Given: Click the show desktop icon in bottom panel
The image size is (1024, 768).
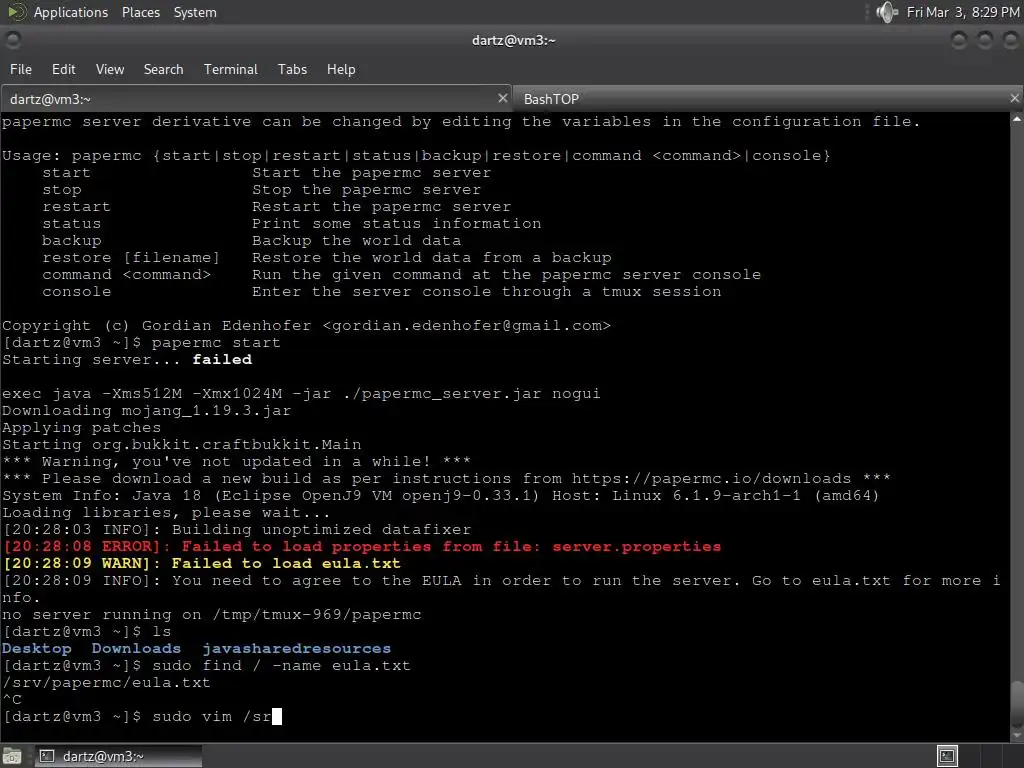Looking at the screenshot, I should pos(12,756).
